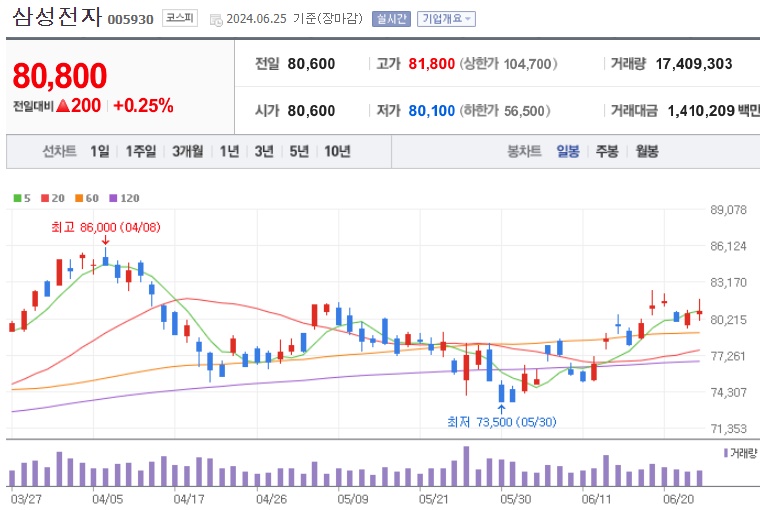760x510 pixels.
Task: Select the 3년 line chart period
Action: 264,151
